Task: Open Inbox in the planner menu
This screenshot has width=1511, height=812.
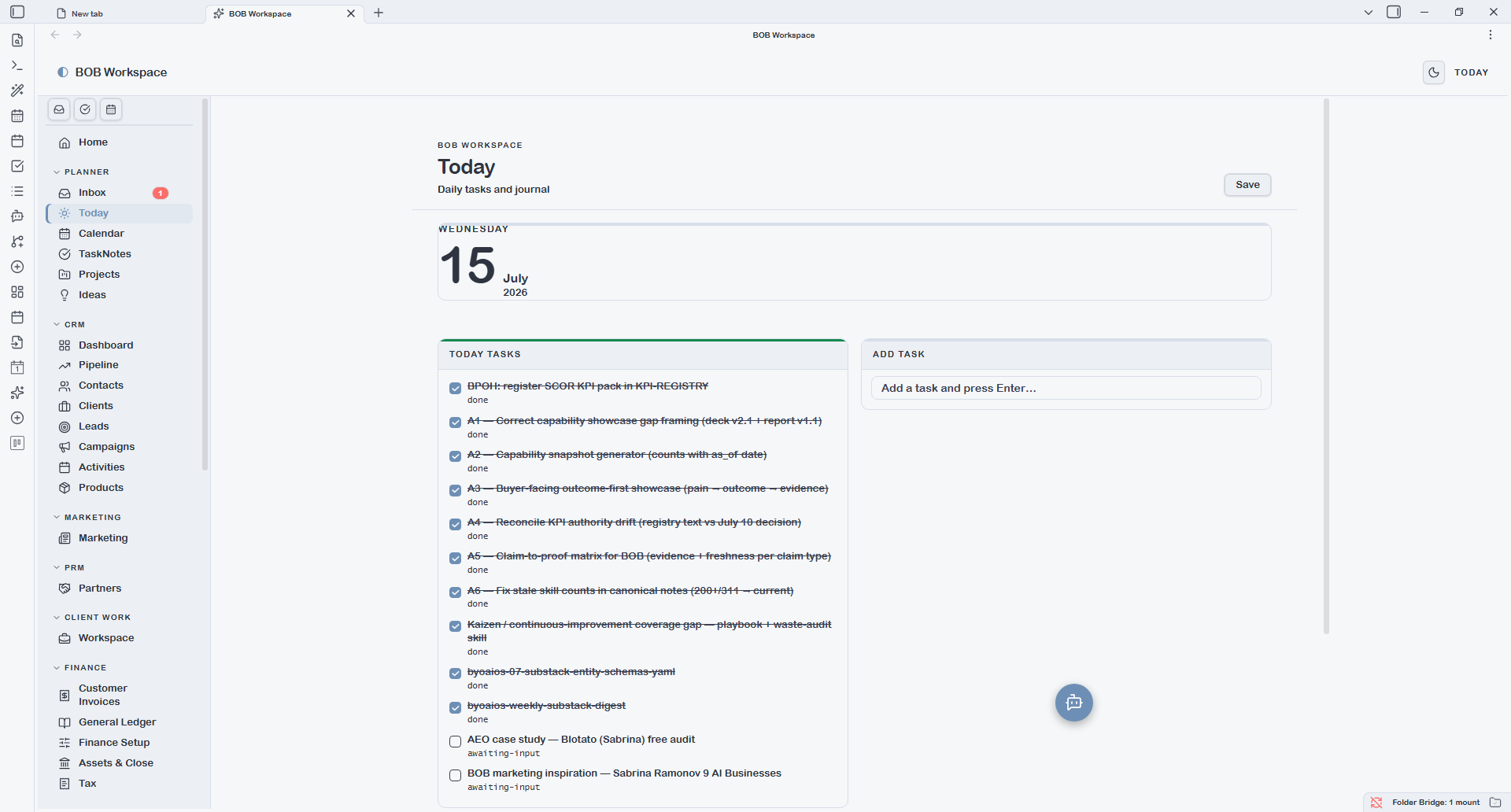Action: point(120,193)
